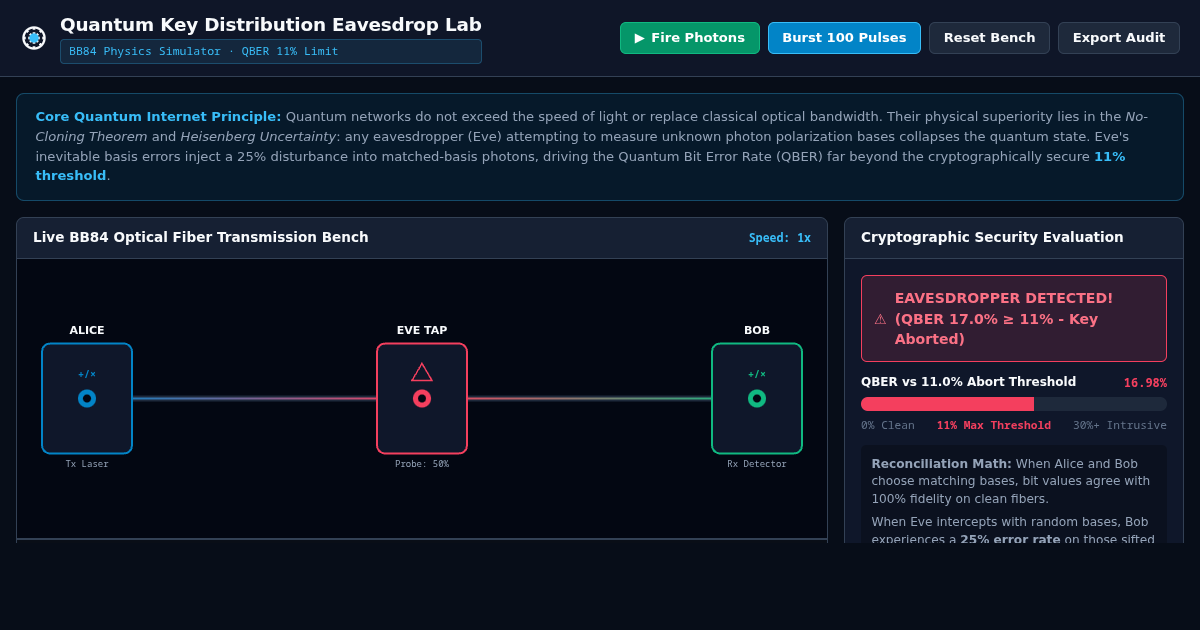This screenshot has width=1200, height=630.
Task: Click Bob's green detector circle
Action: (x=757, y=398)
